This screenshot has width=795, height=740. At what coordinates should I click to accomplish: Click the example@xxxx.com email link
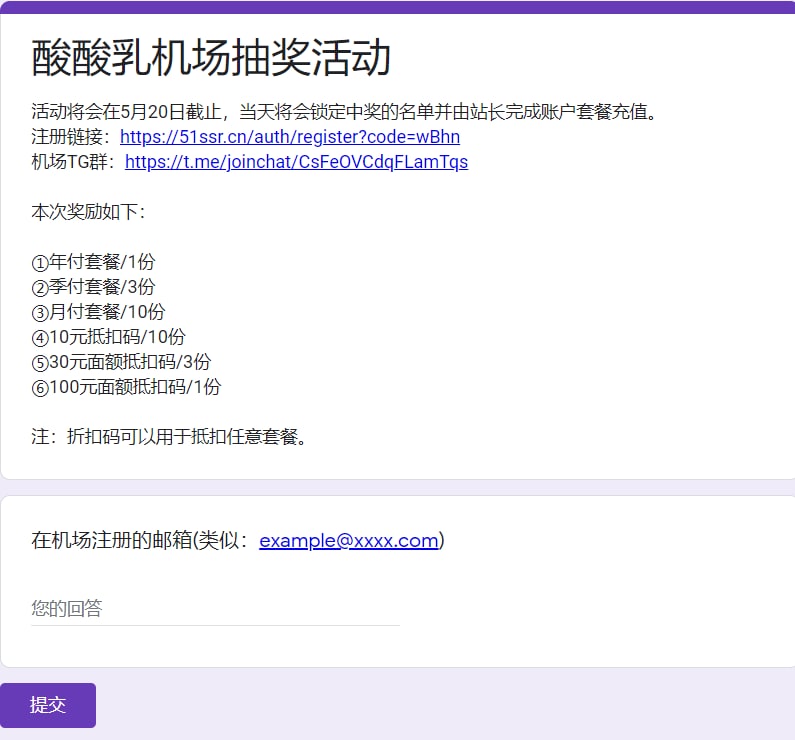point(349,540)
